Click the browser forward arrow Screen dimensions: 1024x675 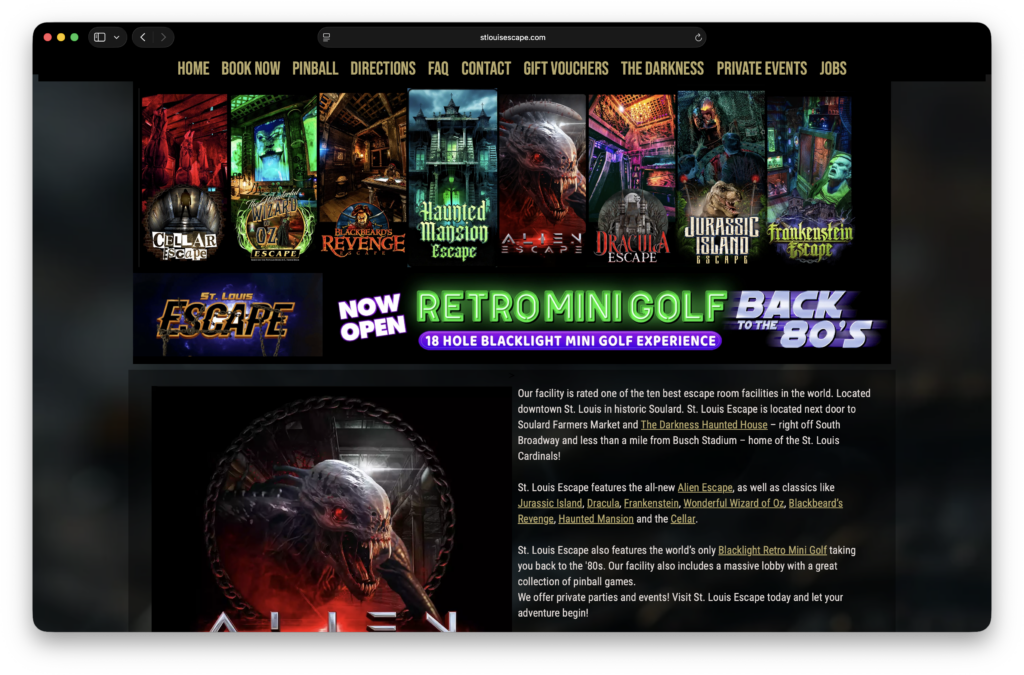click(x=163, y=37)
